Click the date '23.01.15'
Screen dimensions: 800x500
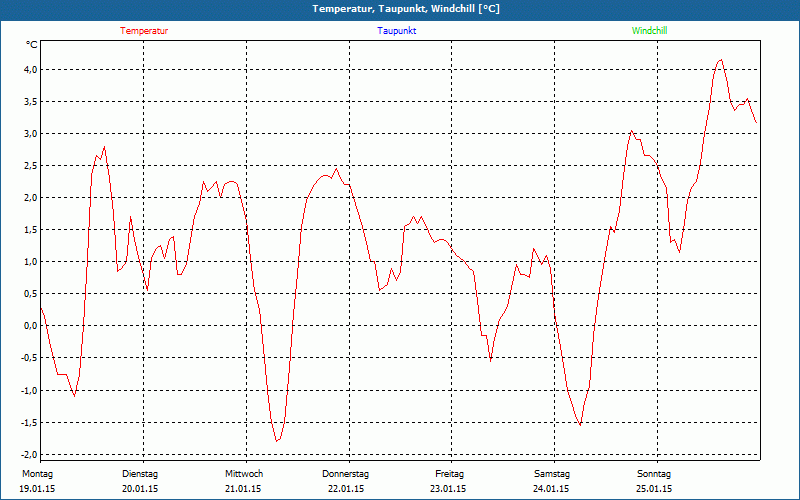point(448,489)
